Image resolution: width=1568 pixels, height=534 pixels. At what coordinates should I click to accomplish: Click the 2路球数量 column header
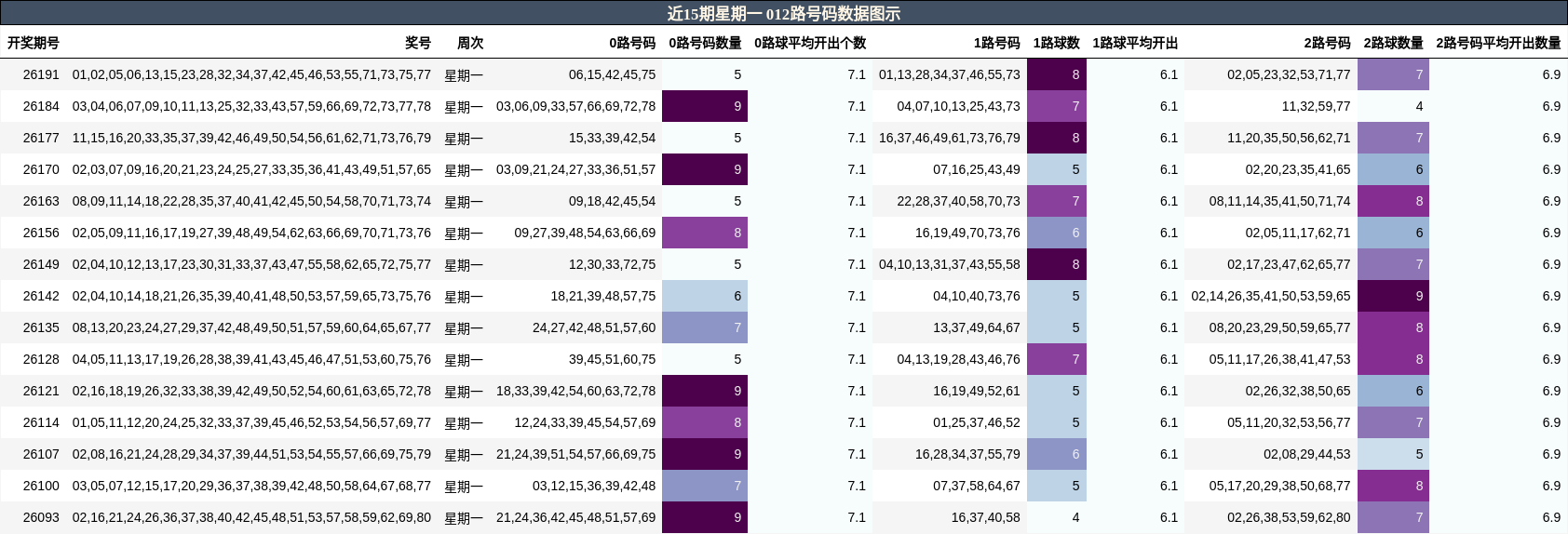click(1393, 43)
